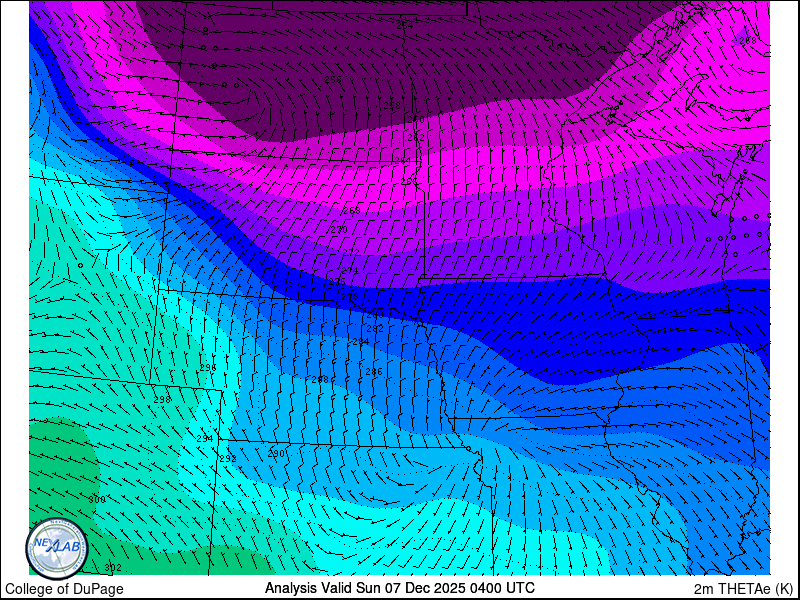800x600 pixels.
Task: Click the 276 contour label
Action: coord(337,282)
